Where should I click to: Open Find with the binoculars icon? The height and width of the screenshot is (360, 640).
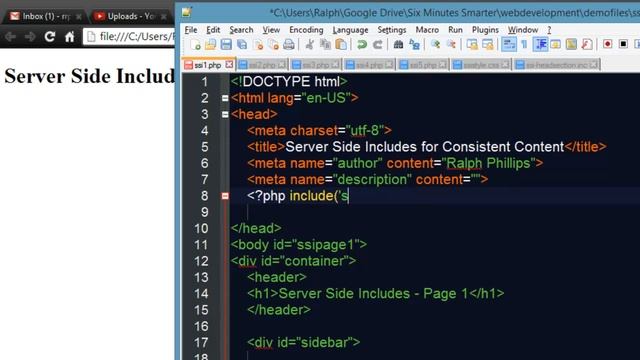click(398, 44)
